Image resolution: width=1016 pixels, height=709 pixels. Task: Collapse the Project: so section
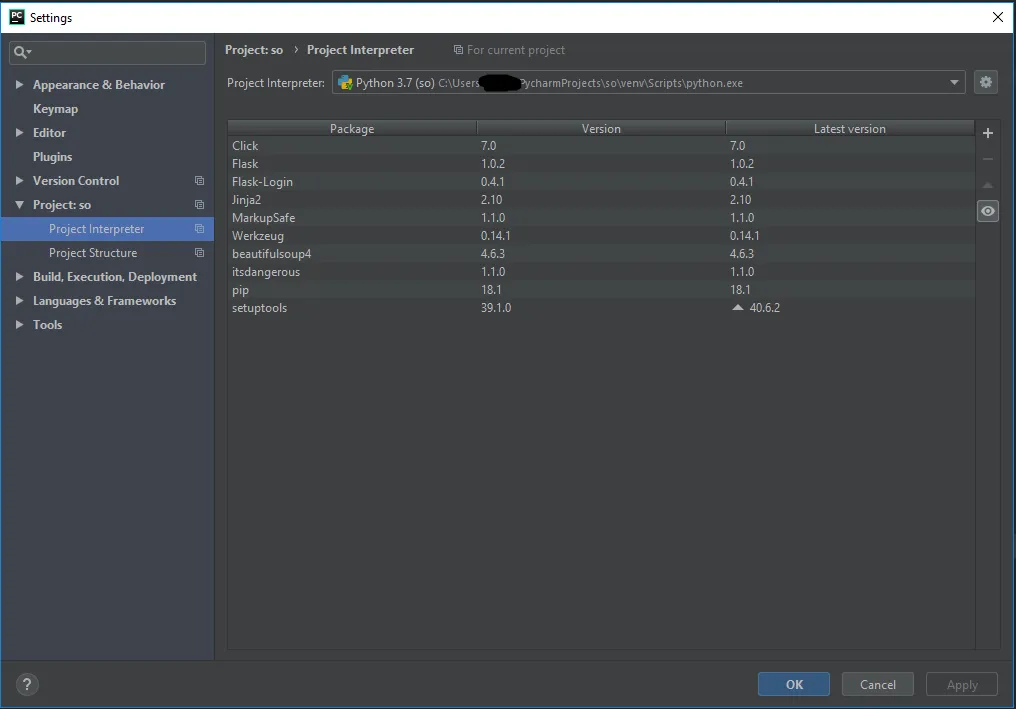tap(19, 205)
